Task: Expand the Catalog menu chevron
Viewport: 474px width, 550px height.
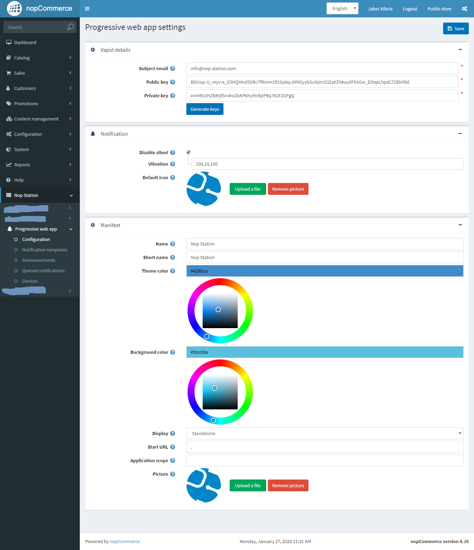Action: coord(70,58)
